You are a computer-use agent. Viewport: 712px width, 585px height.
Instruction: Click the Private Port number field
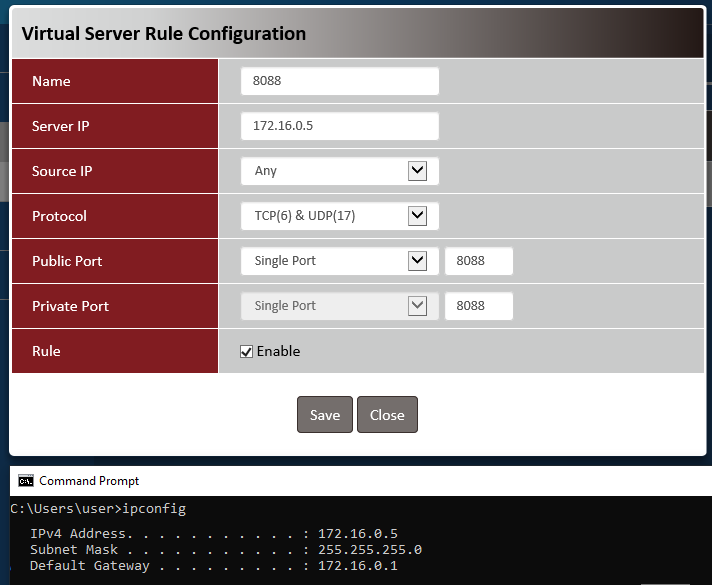click(478, 306)
